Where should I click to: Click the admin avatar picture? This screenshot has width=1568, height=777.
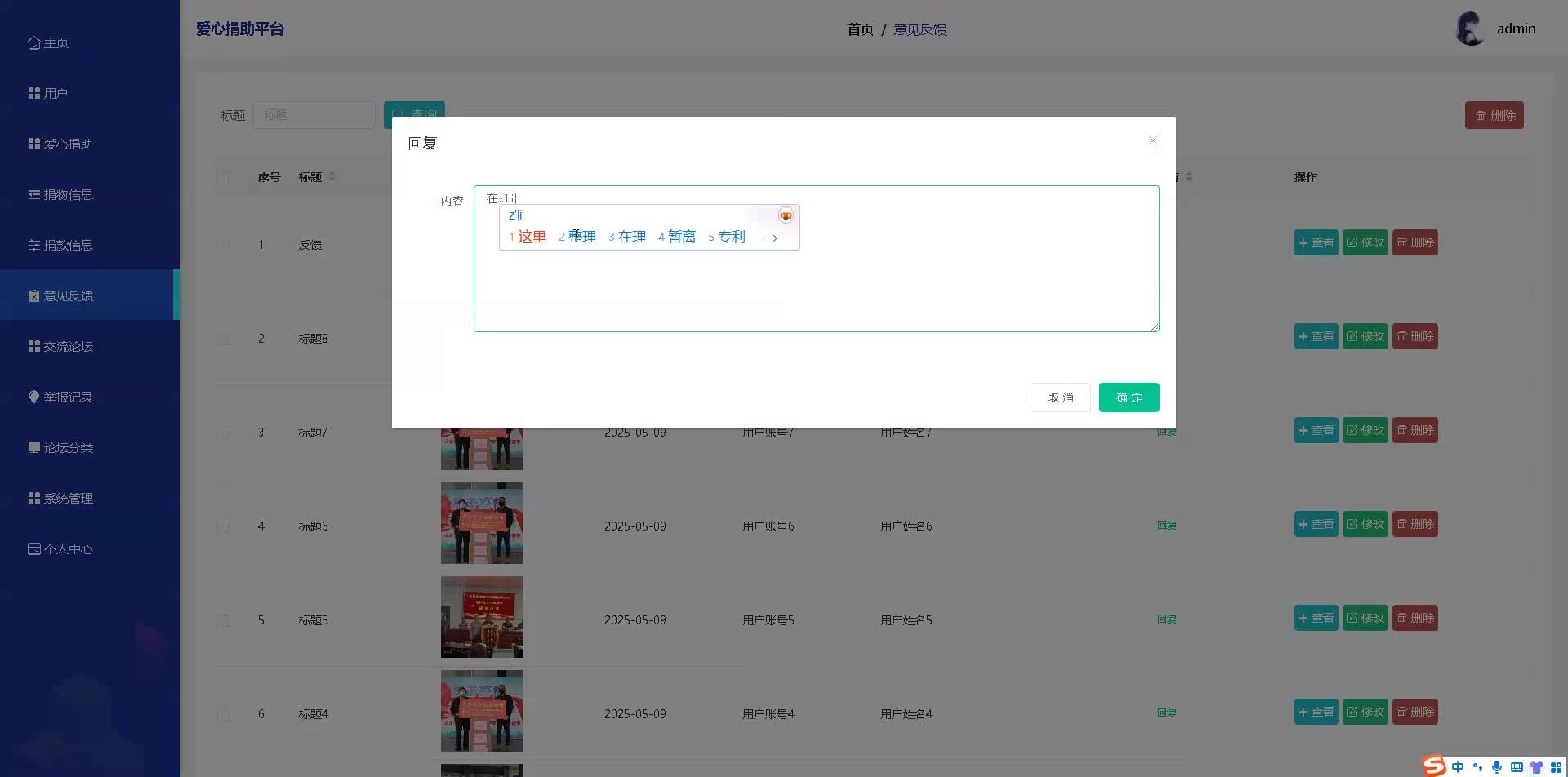click(x=1470, y=29)
